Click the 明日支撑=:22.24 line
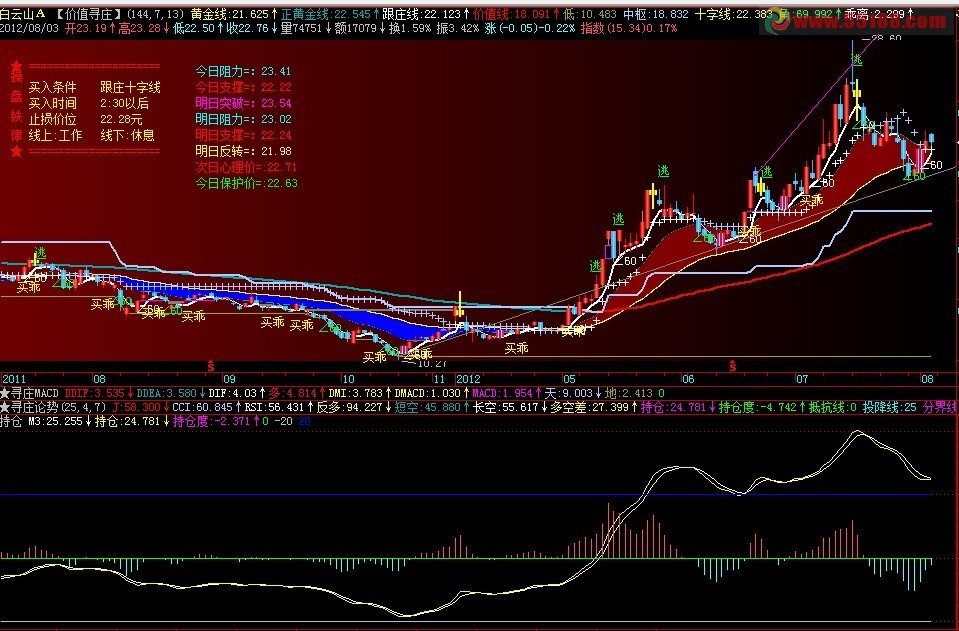 coord(243,135)
